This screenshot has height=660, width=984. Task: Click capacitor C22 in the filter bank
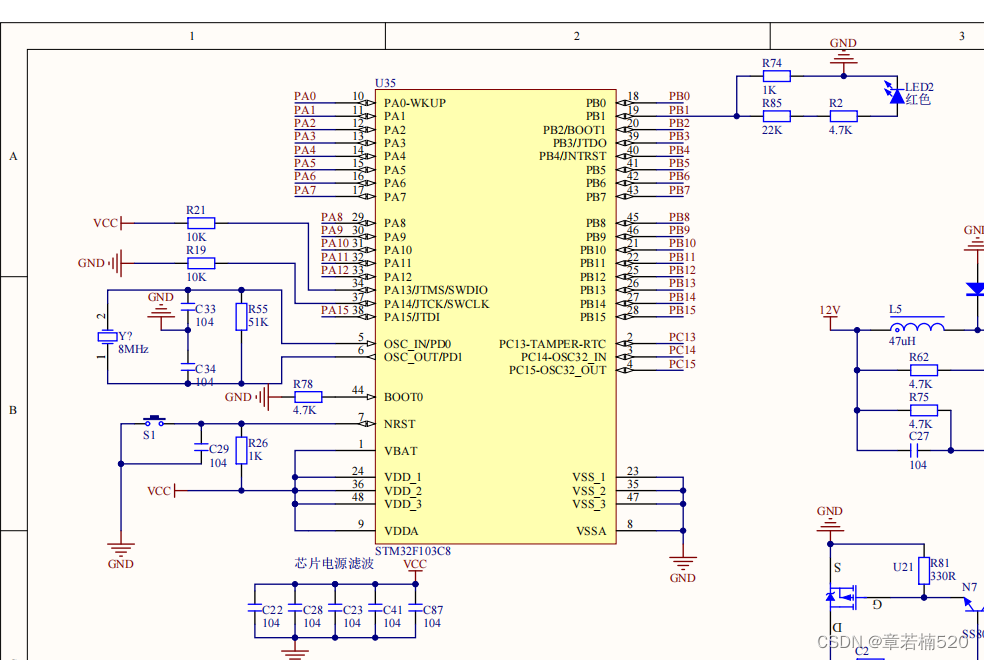(256, 609)
